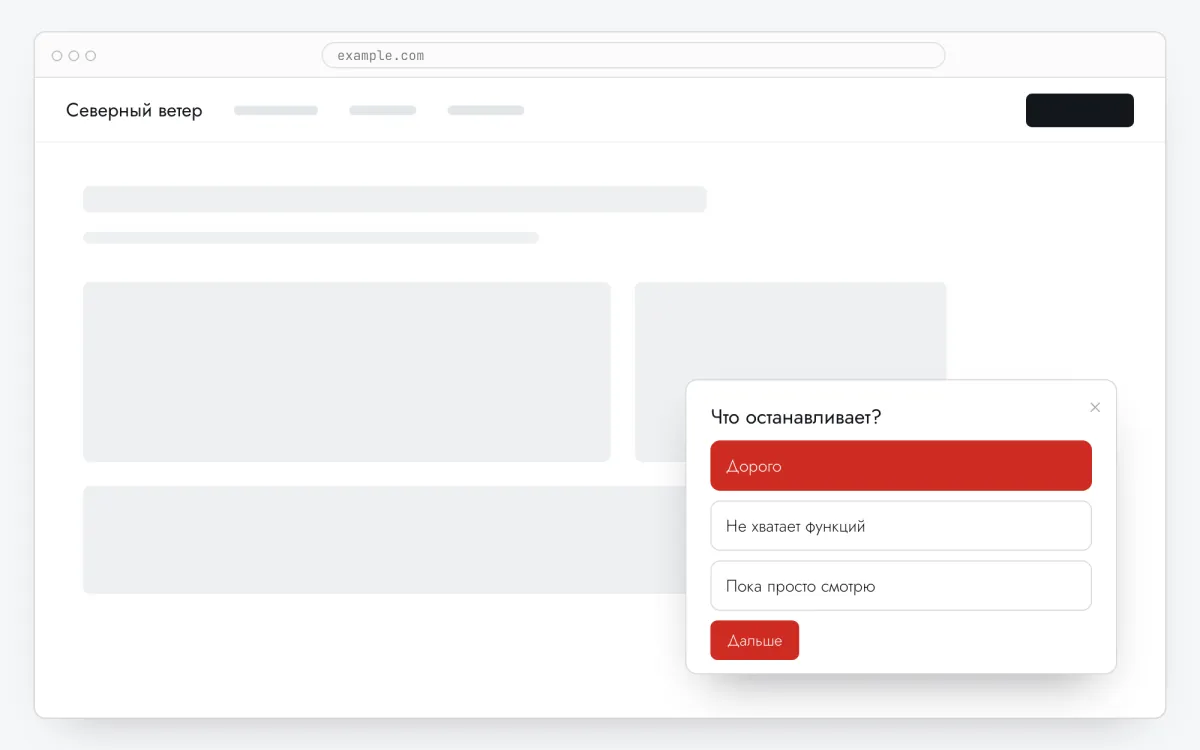This screenshot has height=750, width=1200.
Task: Click the wide bottom content card placeholder
Action: coord(385,540)
